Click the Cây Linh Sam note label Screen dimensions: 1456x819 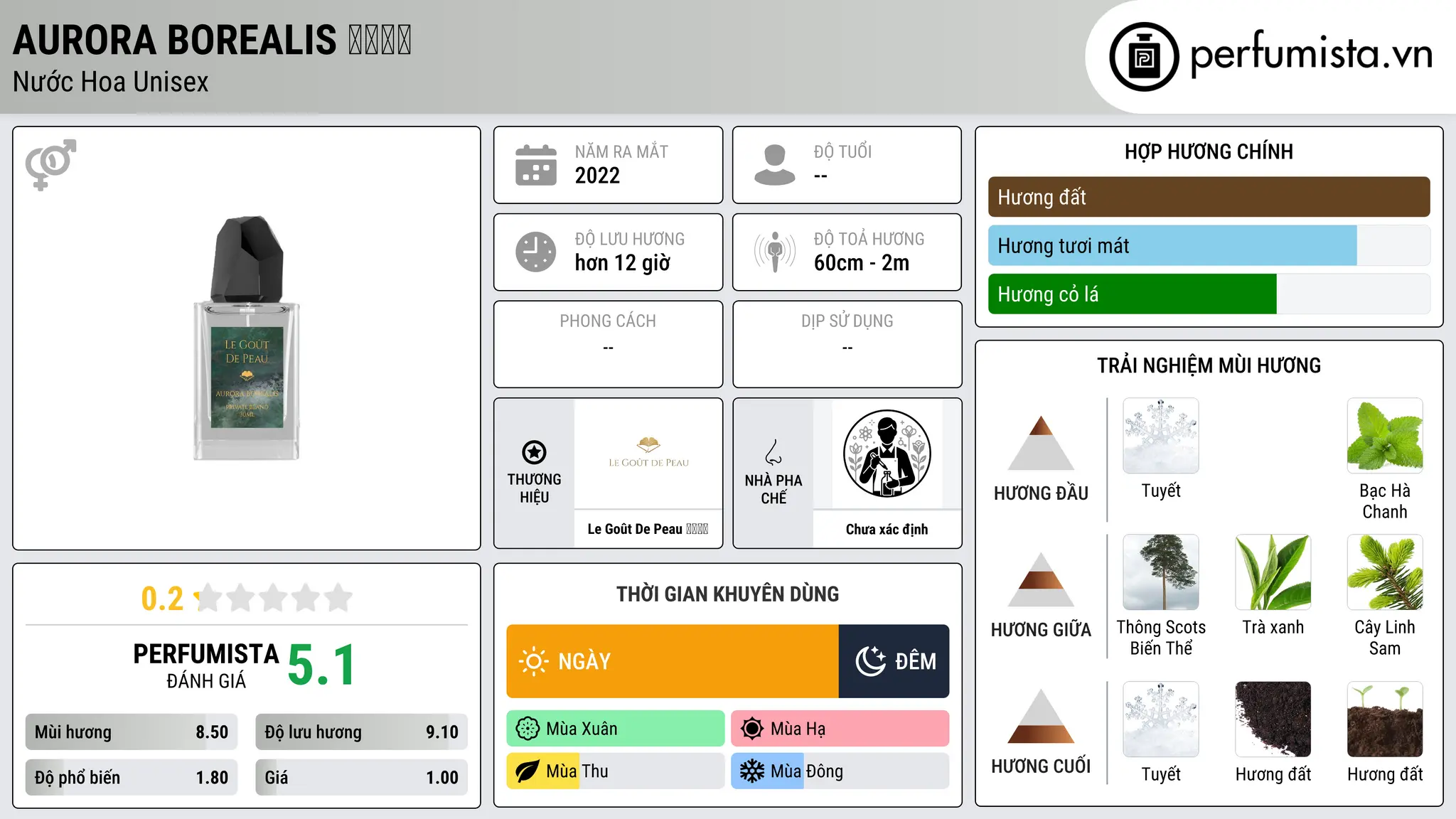[x=1385, y=638]
